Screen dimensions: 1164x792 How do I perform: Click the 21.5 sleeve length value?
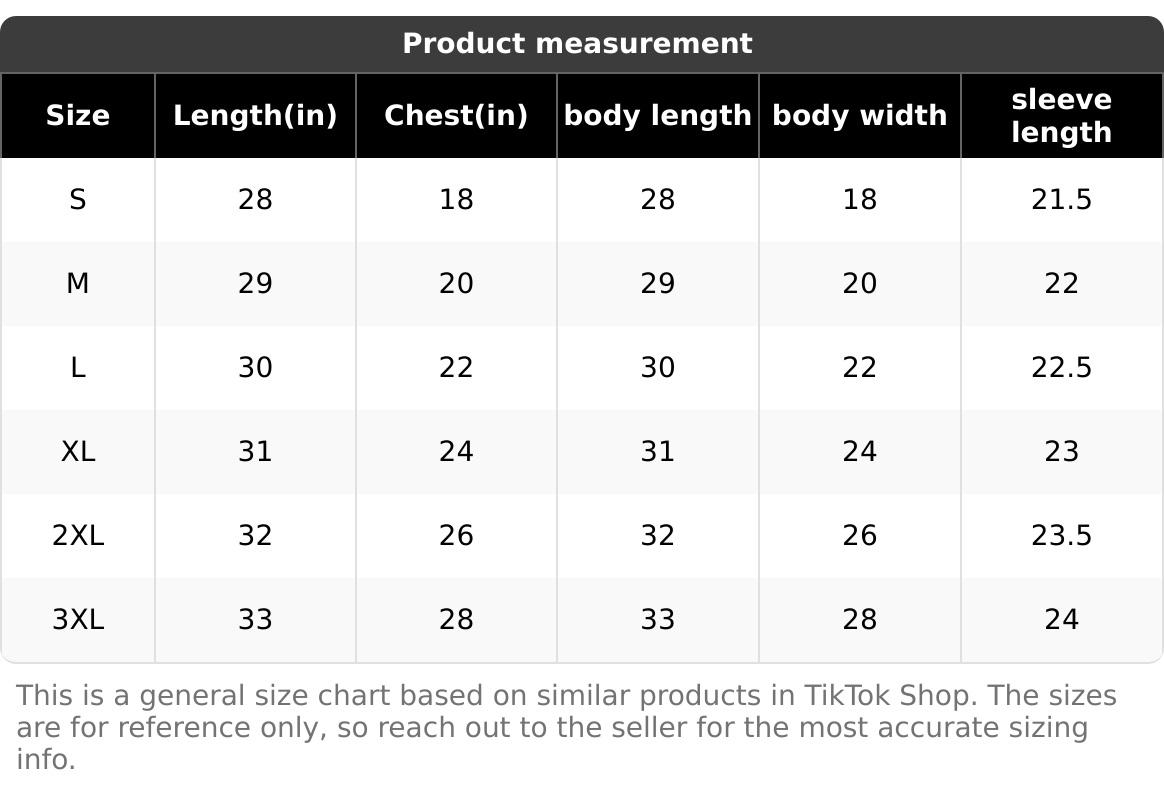click(1061, 200)
